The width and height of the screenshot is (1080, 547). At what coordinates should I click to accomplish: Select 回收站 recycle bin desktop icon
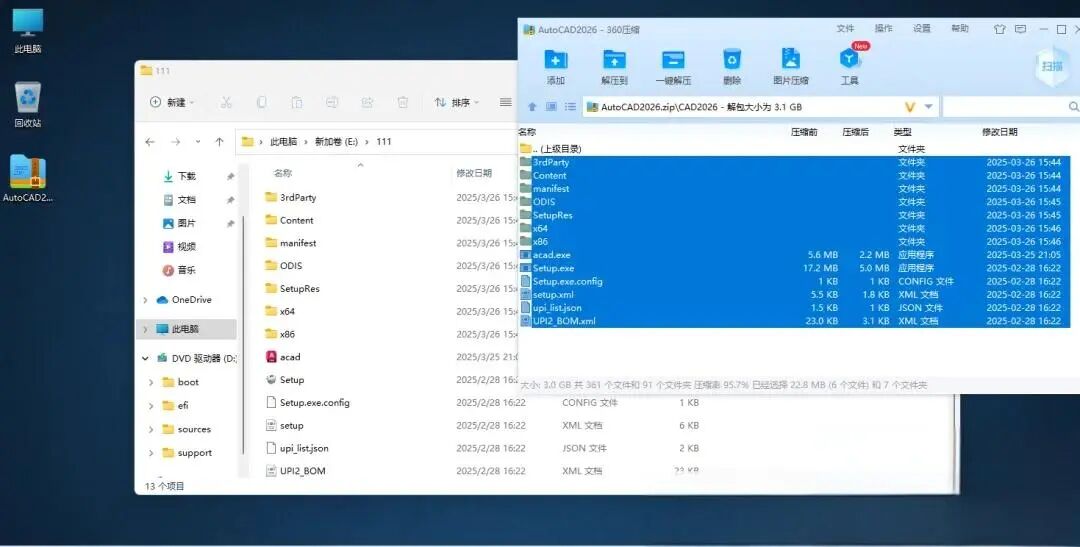(28, 105)
